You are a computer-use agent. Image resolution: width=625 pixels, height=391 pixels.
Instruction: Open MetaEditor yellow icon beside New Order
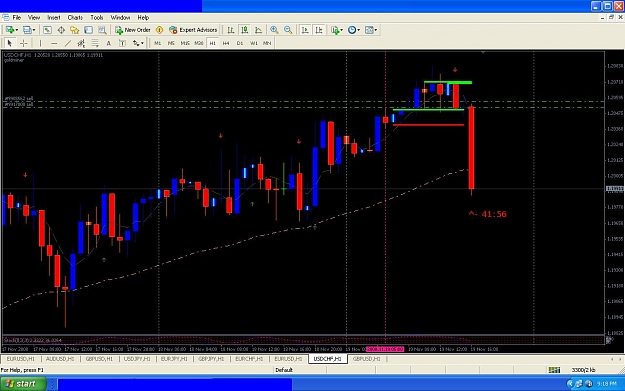159,30
